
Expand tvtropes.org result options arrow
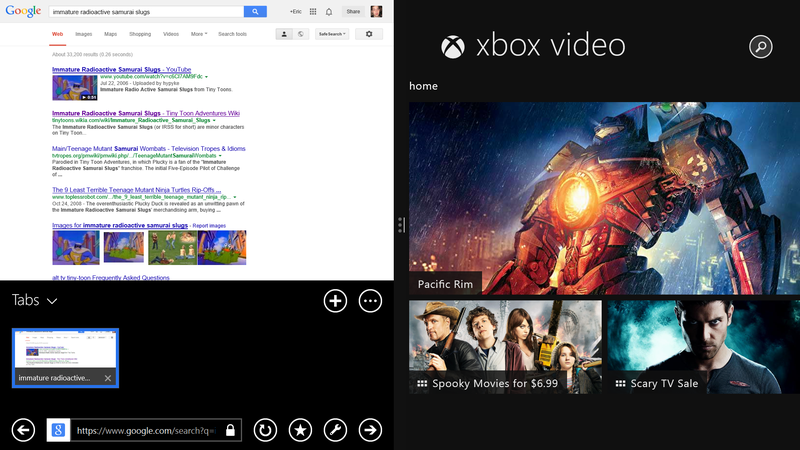point(220,156)
